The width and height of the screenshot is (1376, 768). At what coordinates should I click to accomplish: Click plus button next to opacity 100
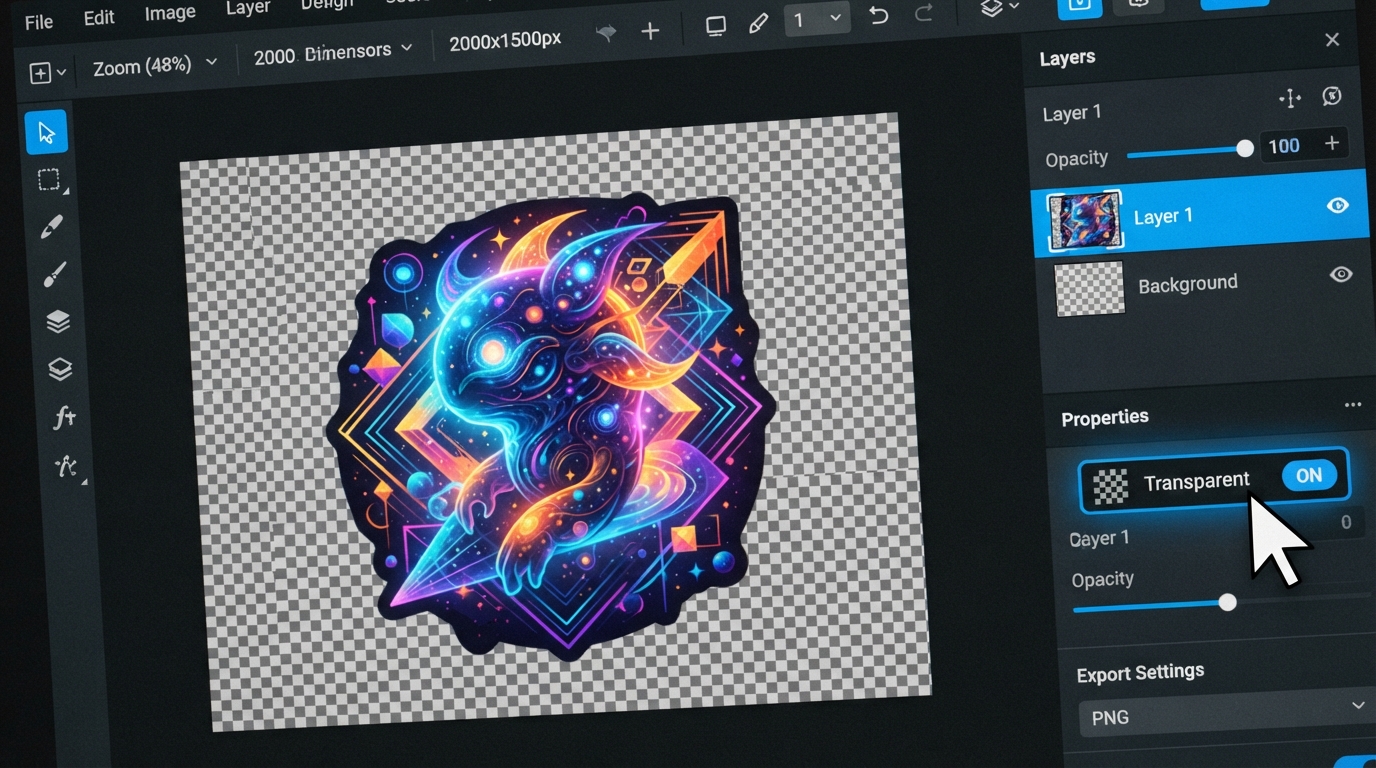pos(1332,144)
